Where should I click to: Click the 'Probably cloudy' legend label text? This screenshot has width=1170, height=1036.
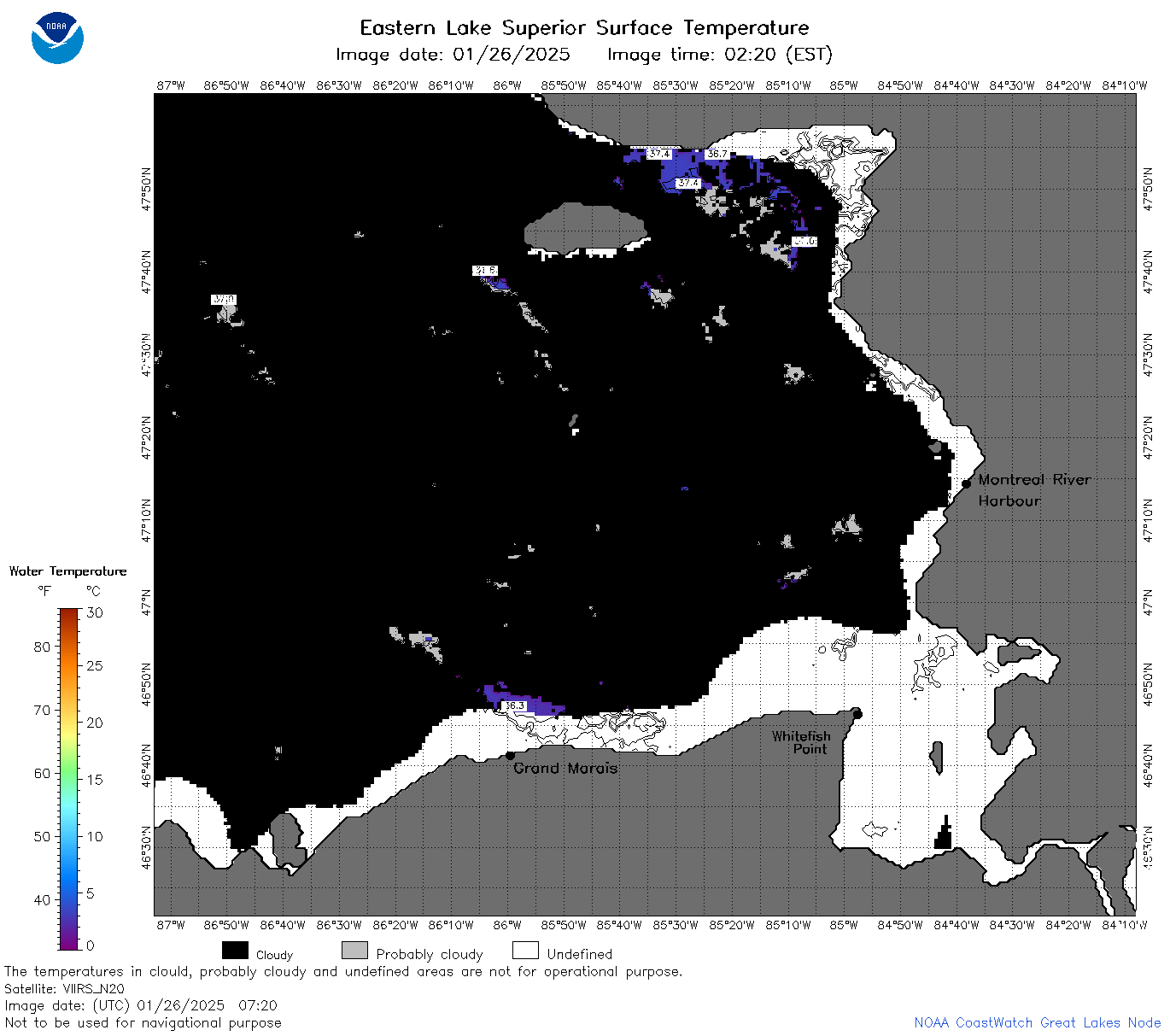click(x=430, y=954)
